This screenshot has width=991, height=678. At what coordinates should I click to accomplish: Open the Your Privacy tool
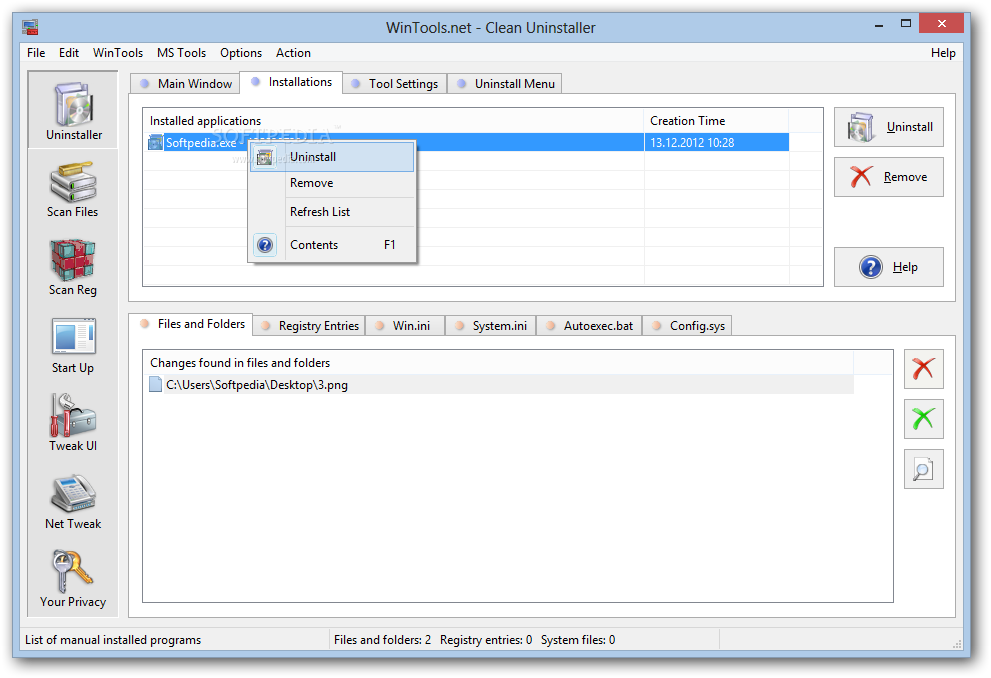click(x=73, y=579)
